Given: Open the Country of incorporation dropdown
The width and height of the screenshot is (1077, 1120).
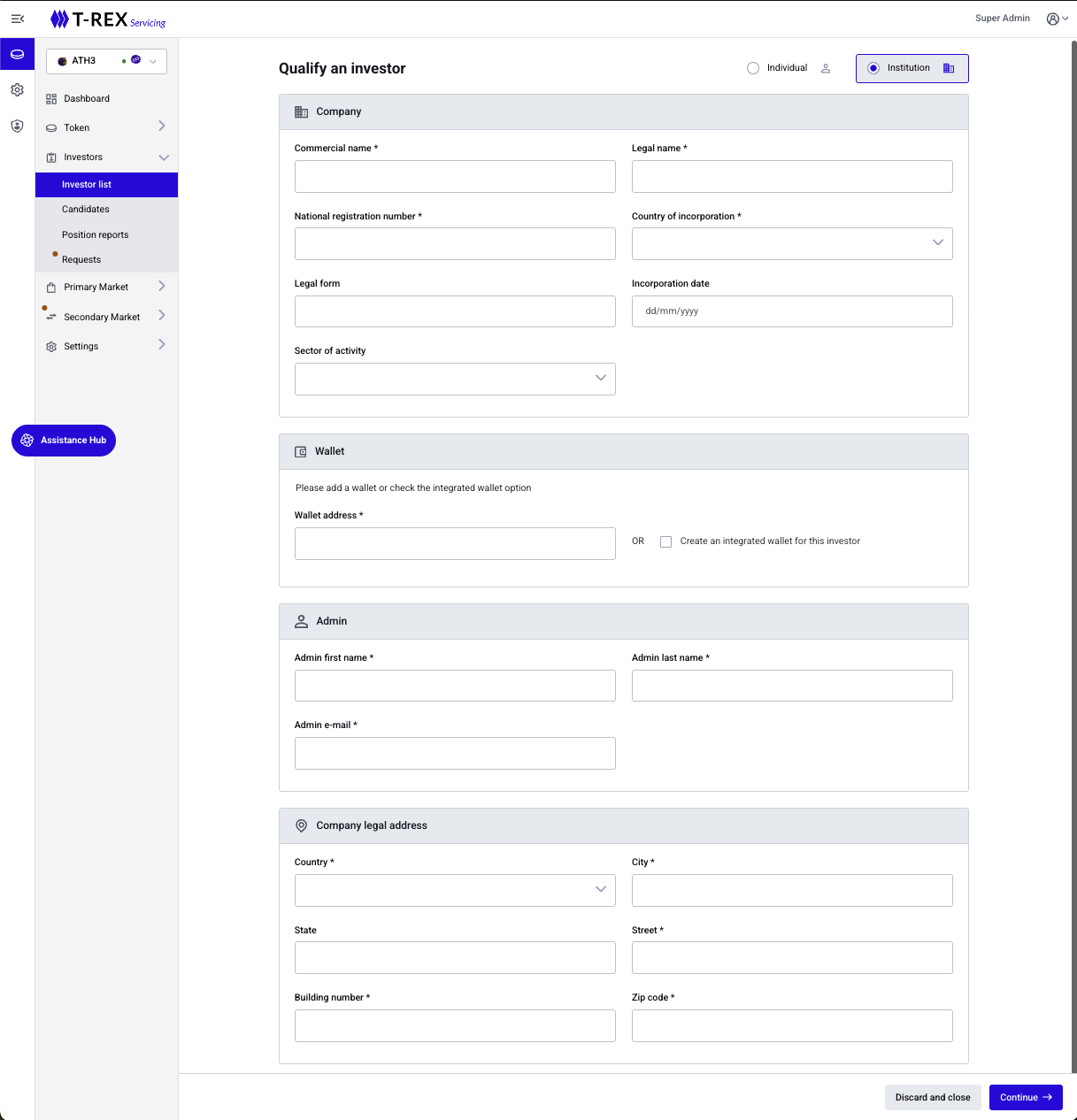Looking at the screenshot, I should (x=792, y=243).
